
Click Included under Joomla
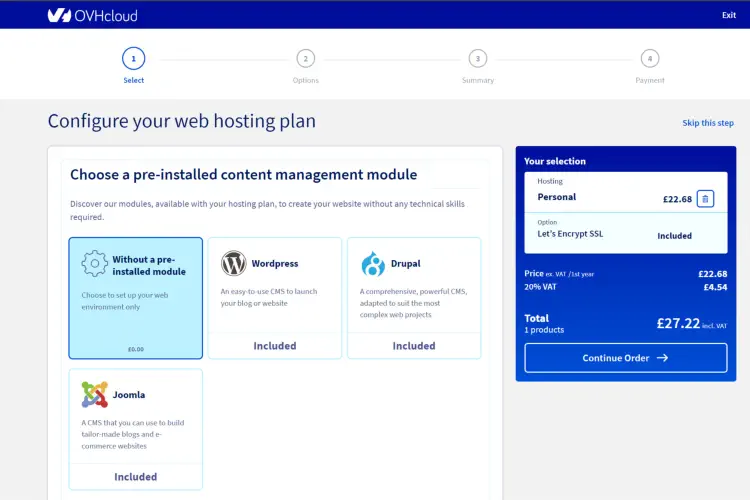click(x=135, y=477)
